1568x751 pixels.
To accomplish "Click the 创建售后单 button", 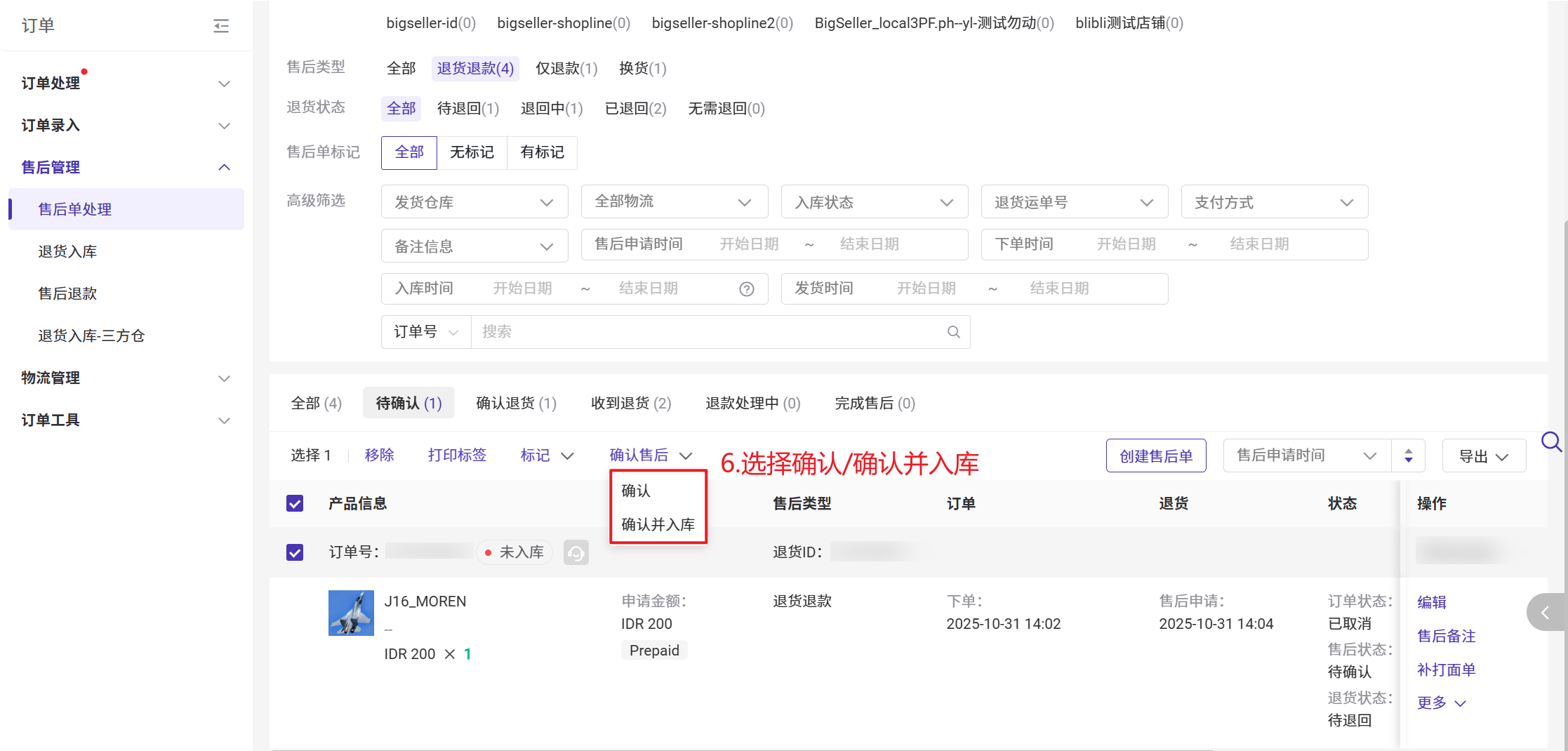I will click(x=1155, y=456).
